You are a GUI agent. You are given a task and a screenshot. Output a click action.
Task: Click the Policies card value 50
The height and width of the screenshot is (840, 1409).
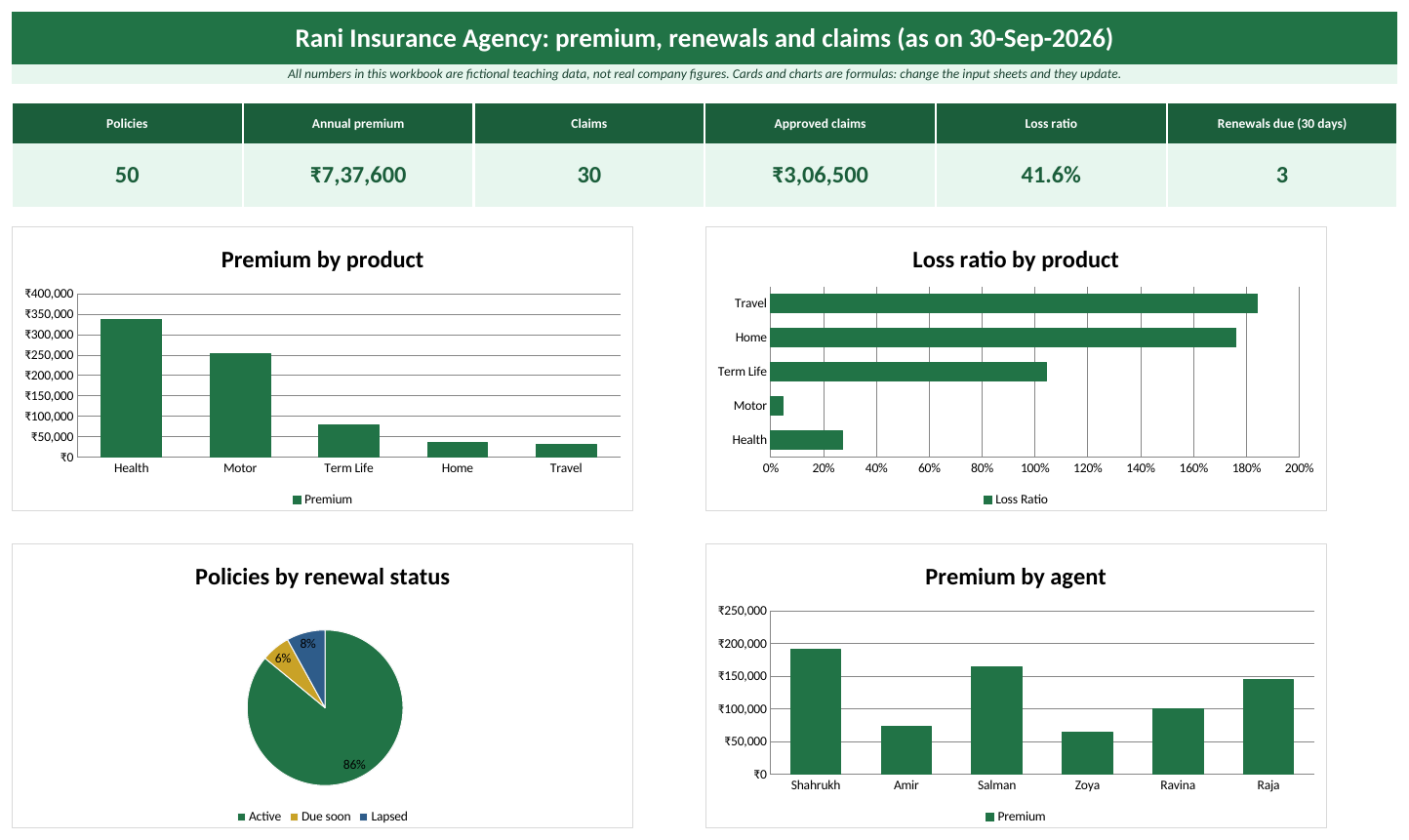click(127, 176)
